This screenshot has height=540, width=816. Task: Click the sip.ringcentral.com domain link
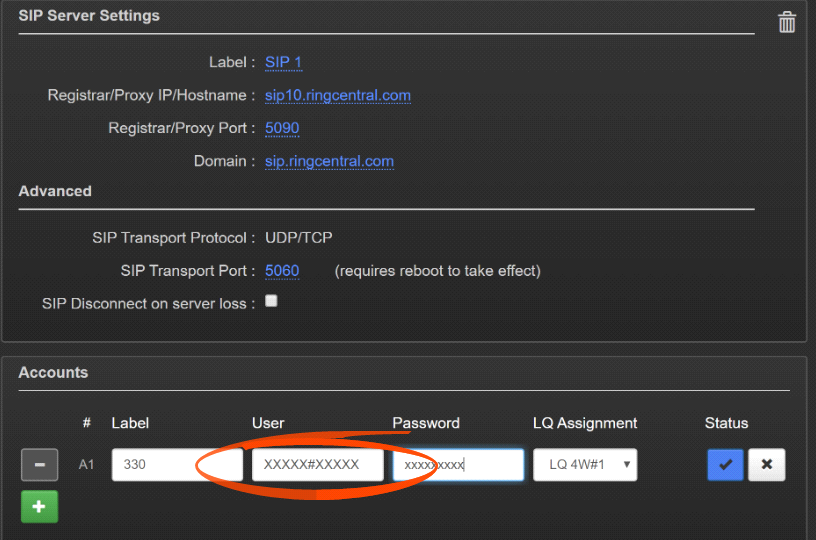click(329, 161)
